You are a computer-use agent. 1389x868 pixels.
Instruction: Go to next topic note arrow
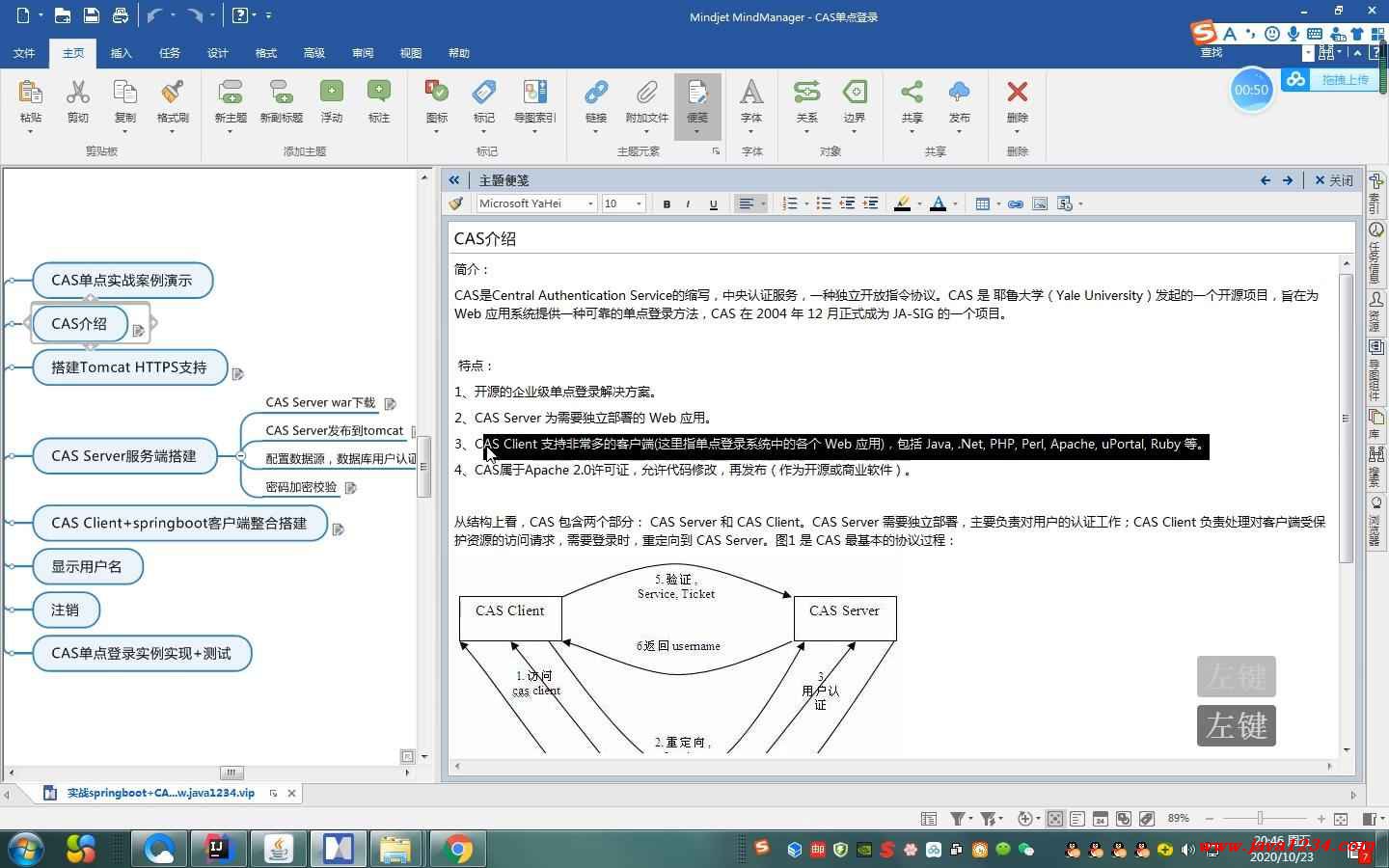(x=1288, y=180)
